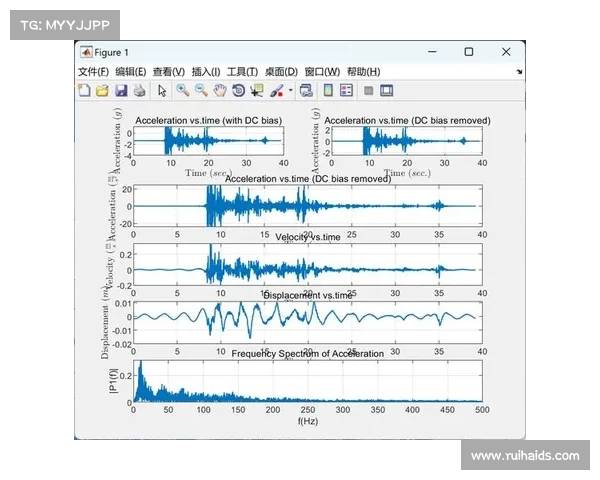Select the Rotate 3D tool
This screenshot has width=600, height=480.
[x=238, y=90]
